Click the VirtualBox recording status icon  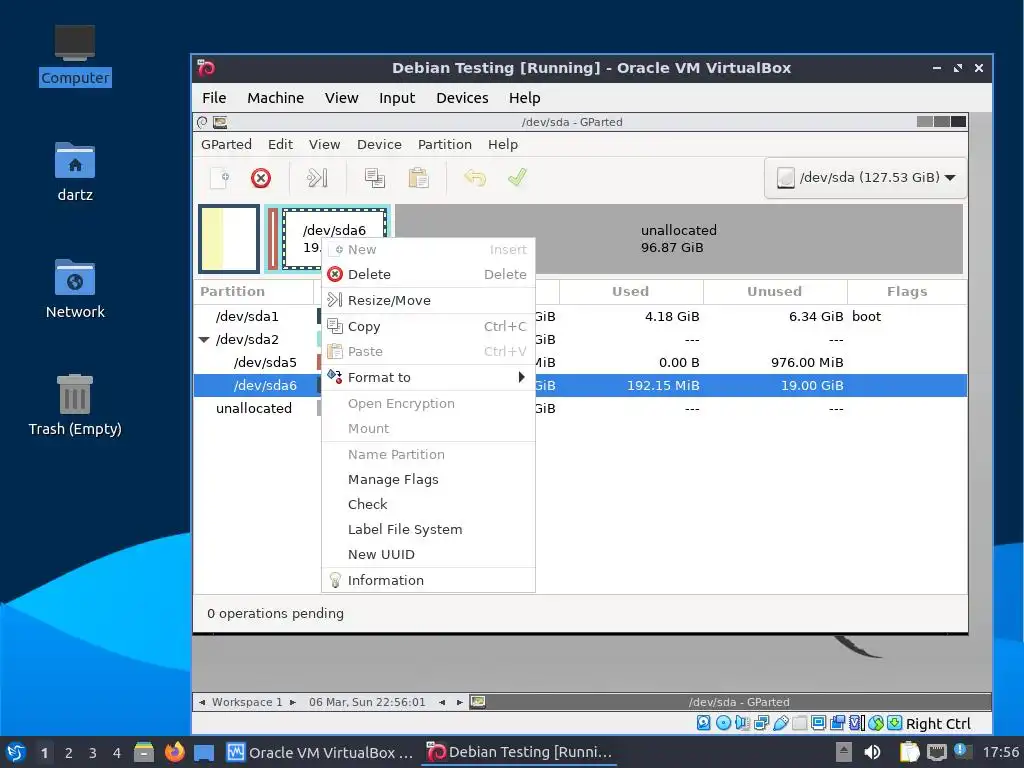coord(837,723)
